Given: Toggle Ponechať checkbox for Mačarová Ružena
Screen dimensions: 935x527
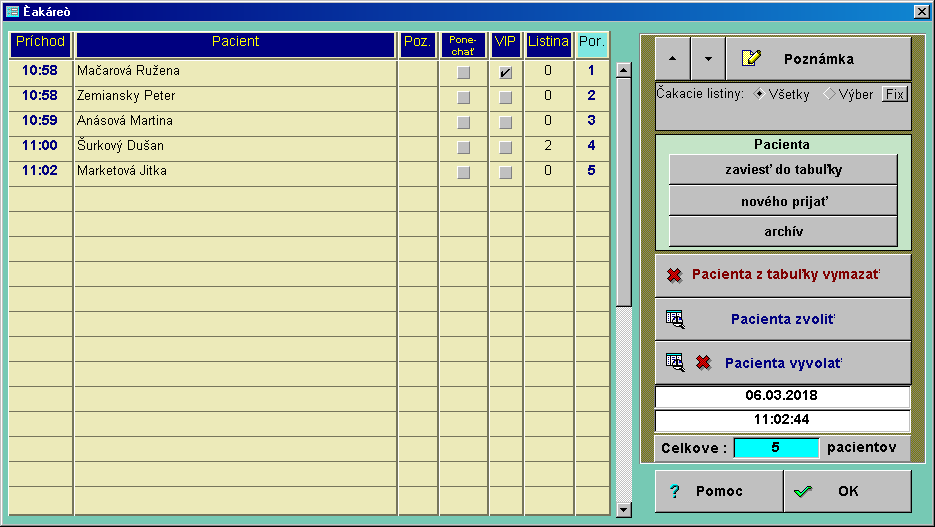Looking at the screenshot, I should click(463, 73).
